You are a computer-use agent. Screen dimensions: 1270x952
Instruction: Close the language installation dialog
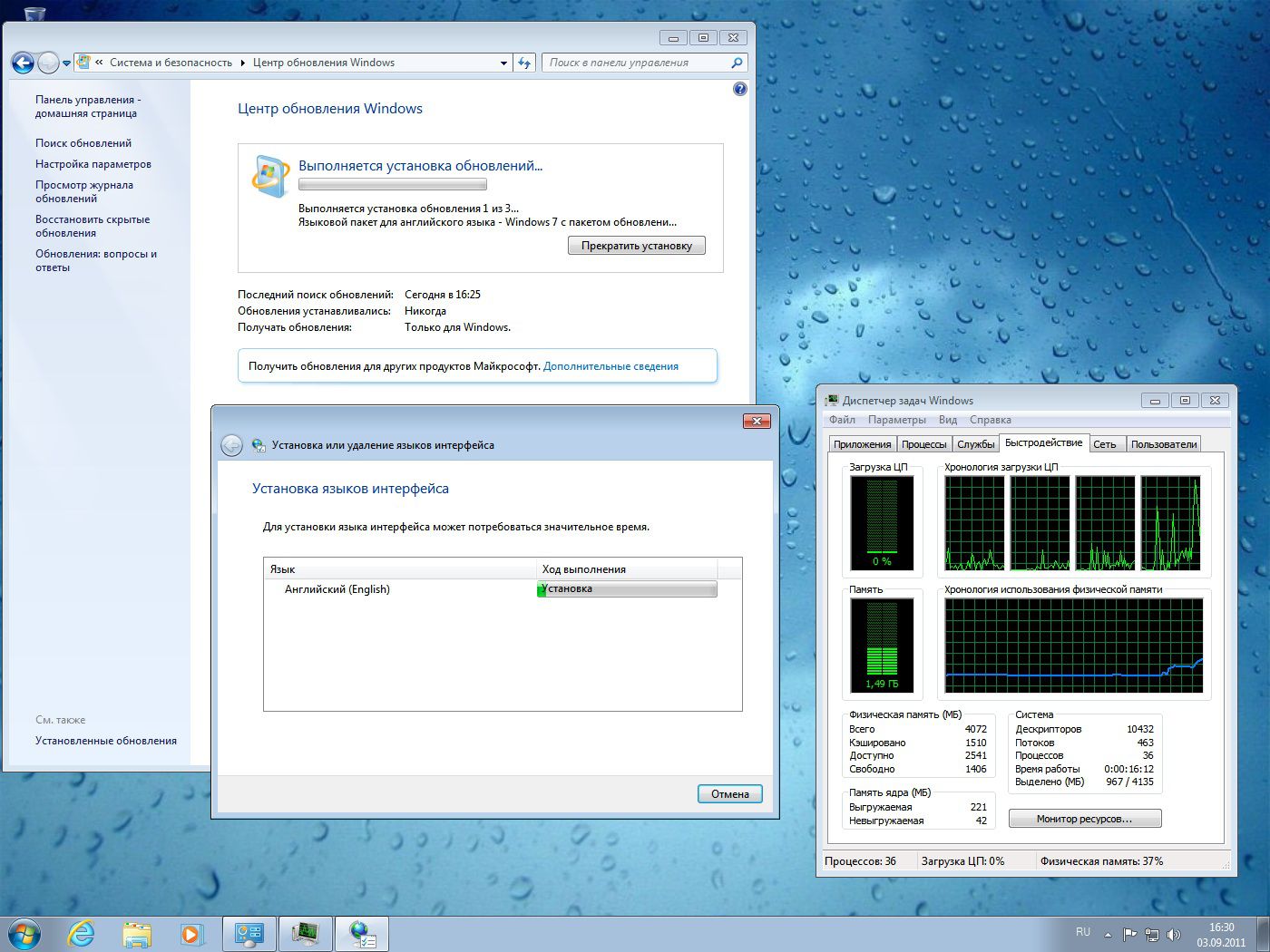tap(757, 421)
